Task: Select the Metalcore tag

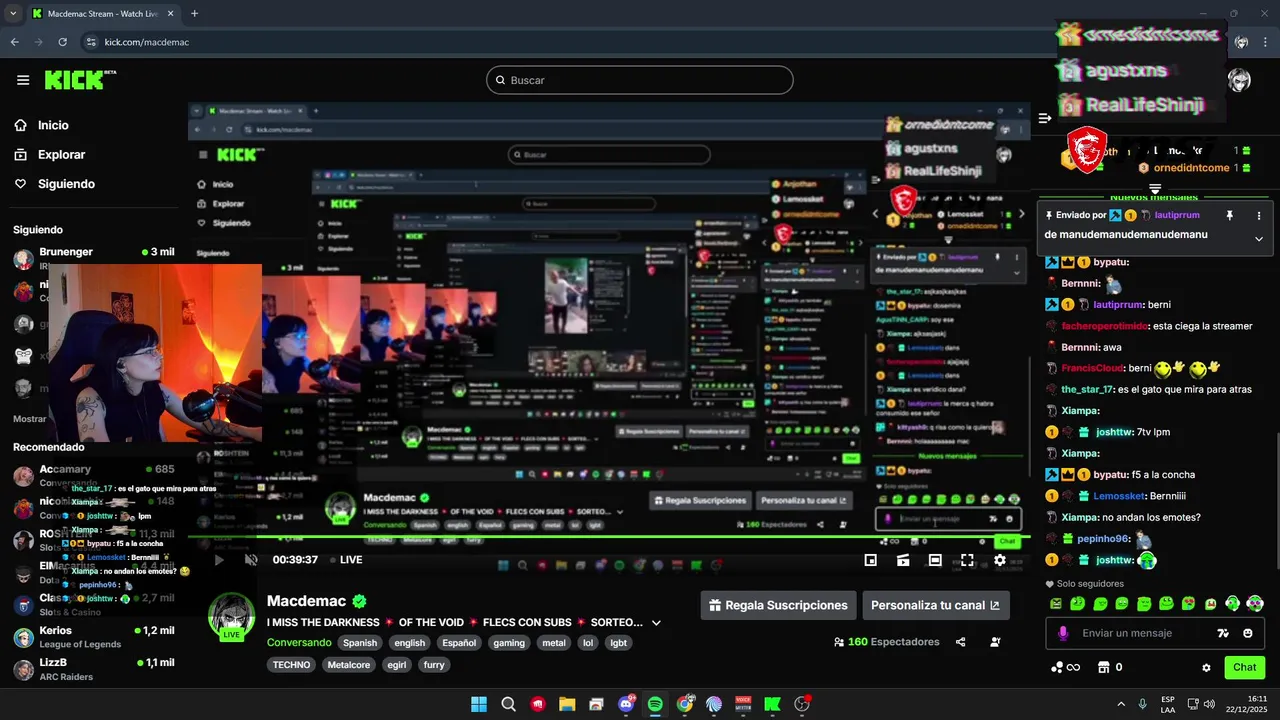Action: click(349, 664)
